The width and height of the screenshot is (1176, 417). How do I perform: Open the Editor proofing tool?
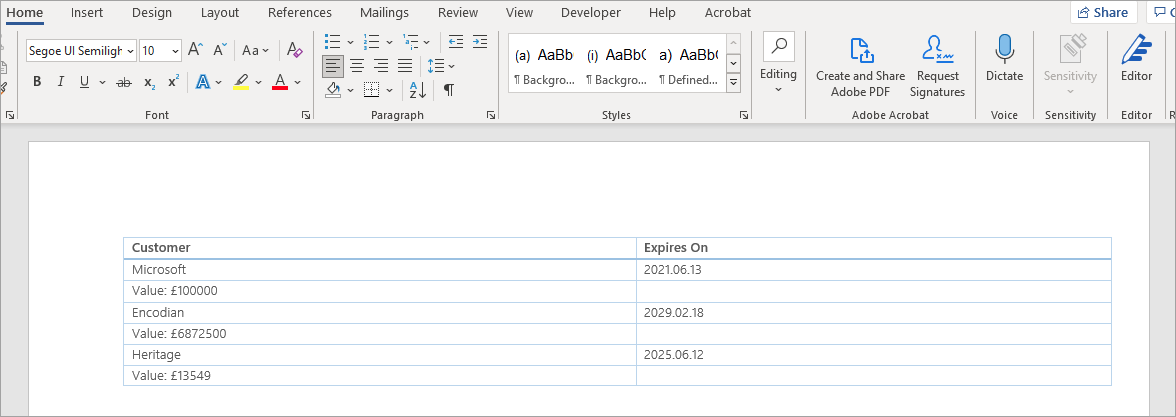pos(1136,58)
